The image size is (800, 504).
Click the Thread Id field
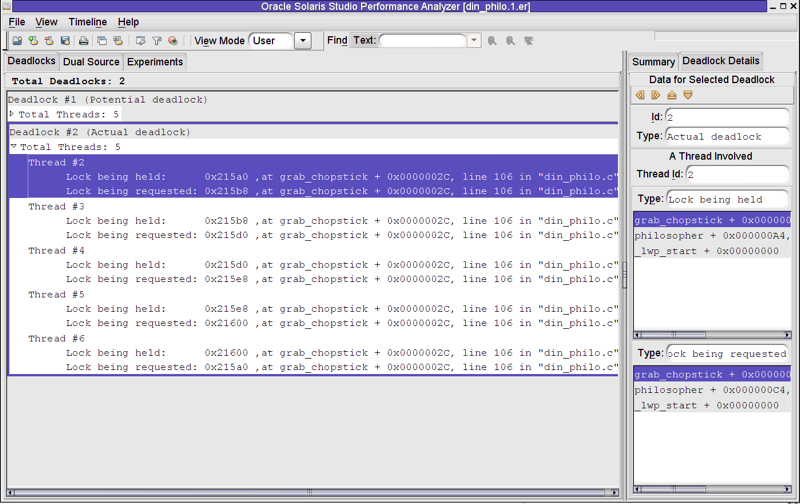coord(737,174)
